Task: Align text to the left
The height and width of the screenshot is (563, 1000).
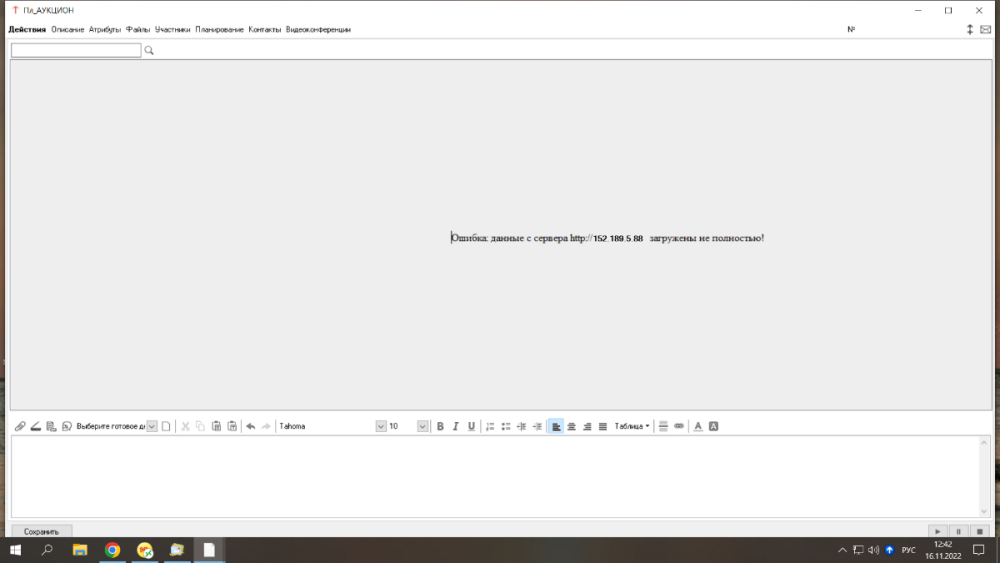Action: (555, 426)
